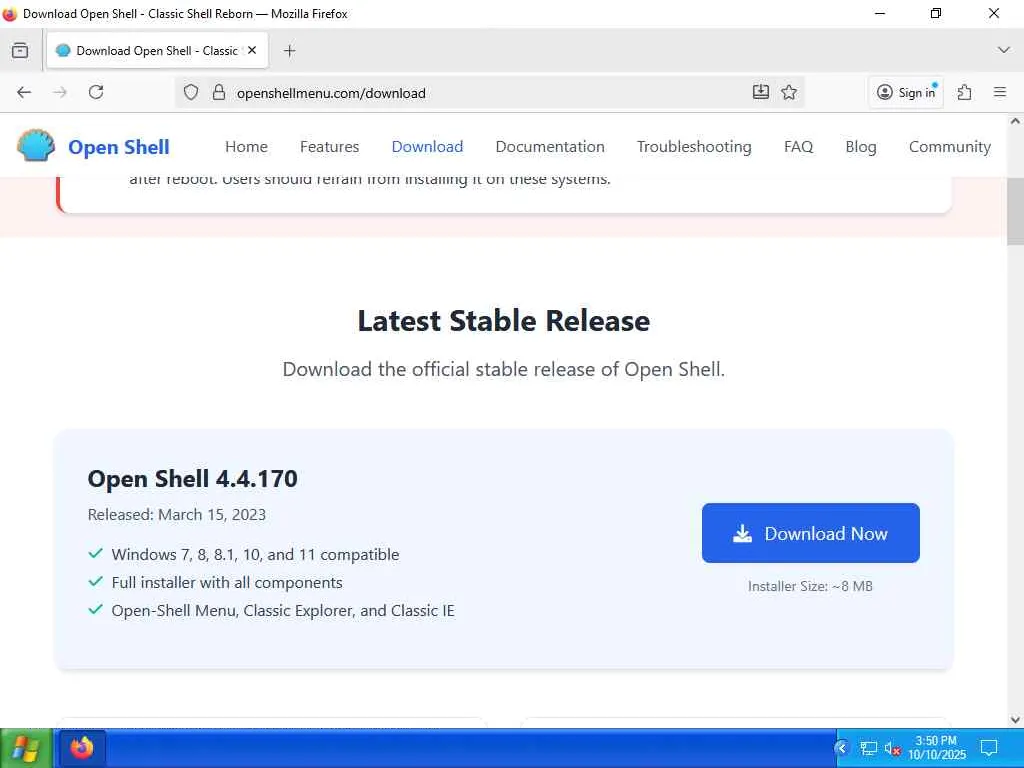Open the Firefox View icon in tab bar
Screen dimensions: 1024x768
20,50
